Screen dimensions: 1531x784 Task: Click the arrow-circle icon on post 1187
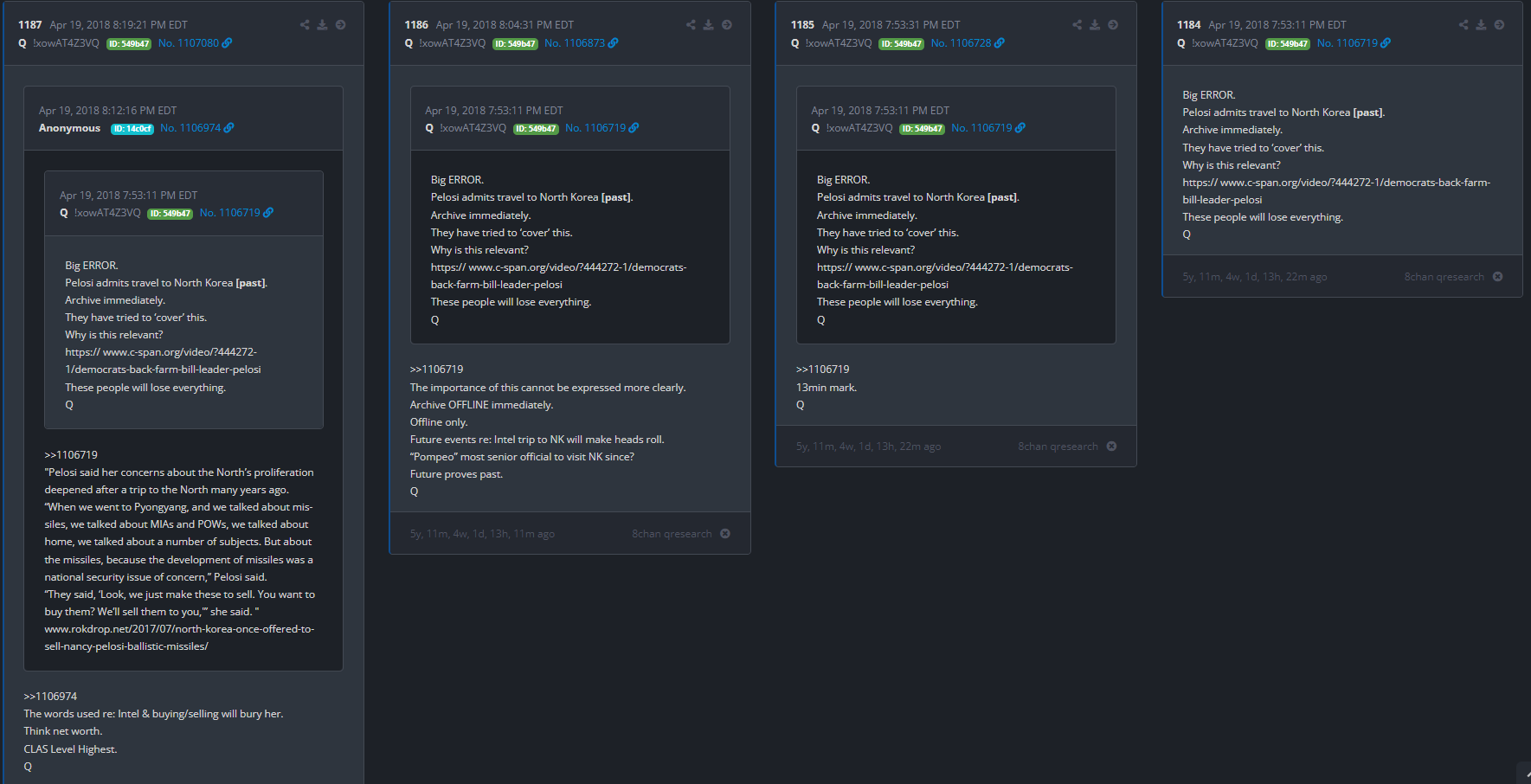point(341,25)
